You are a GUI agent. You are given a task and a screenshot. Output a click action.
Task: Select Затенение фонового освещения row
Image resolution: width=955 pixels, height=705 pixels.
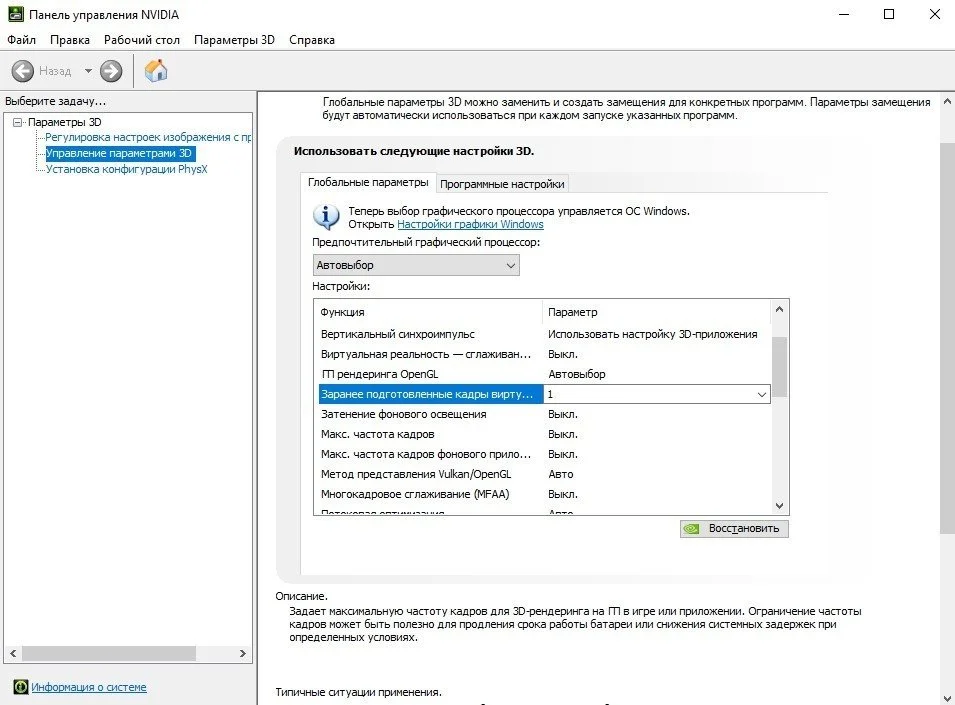pos(544,414)
